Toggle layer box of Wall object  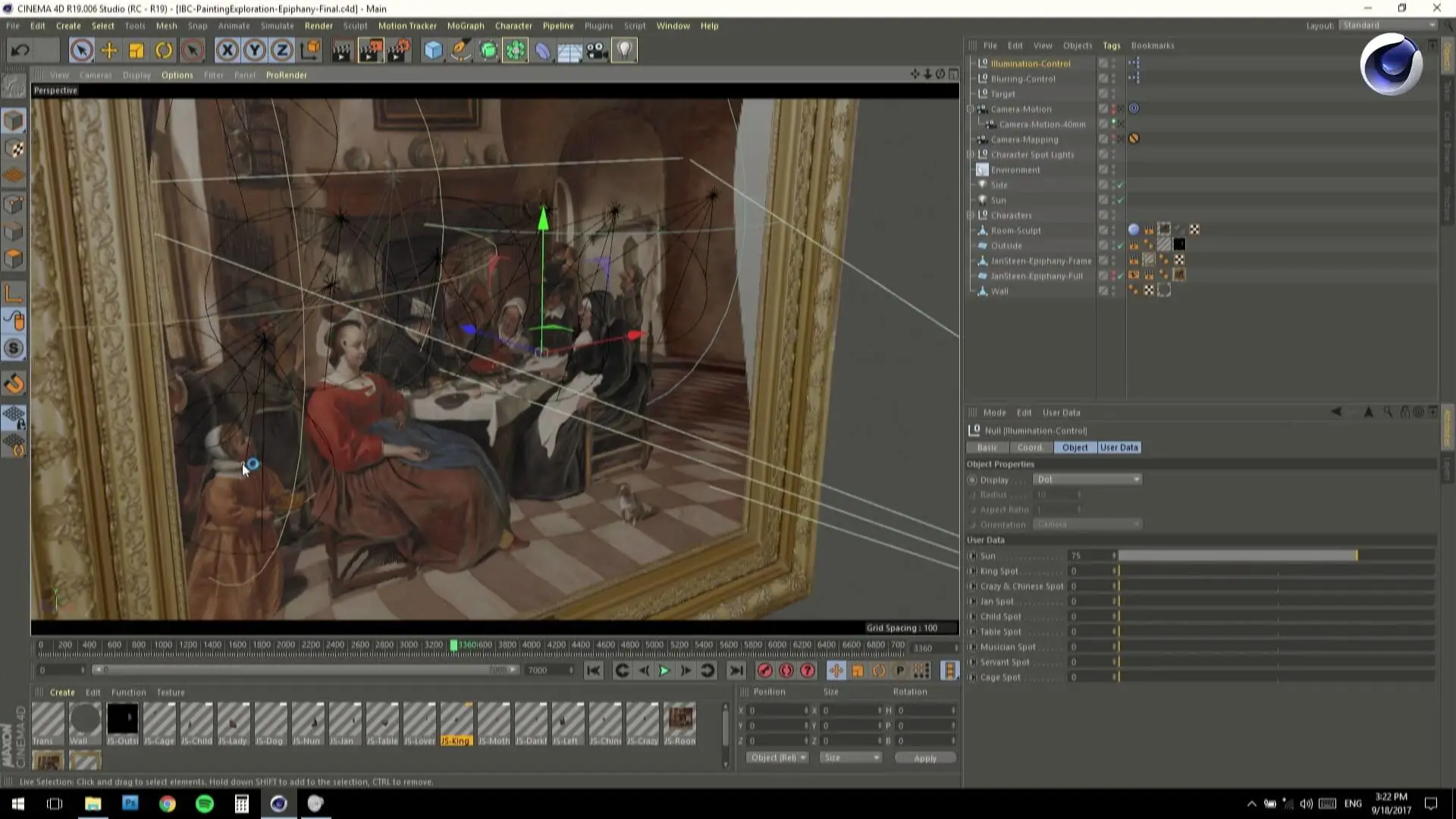(1103, 291)
